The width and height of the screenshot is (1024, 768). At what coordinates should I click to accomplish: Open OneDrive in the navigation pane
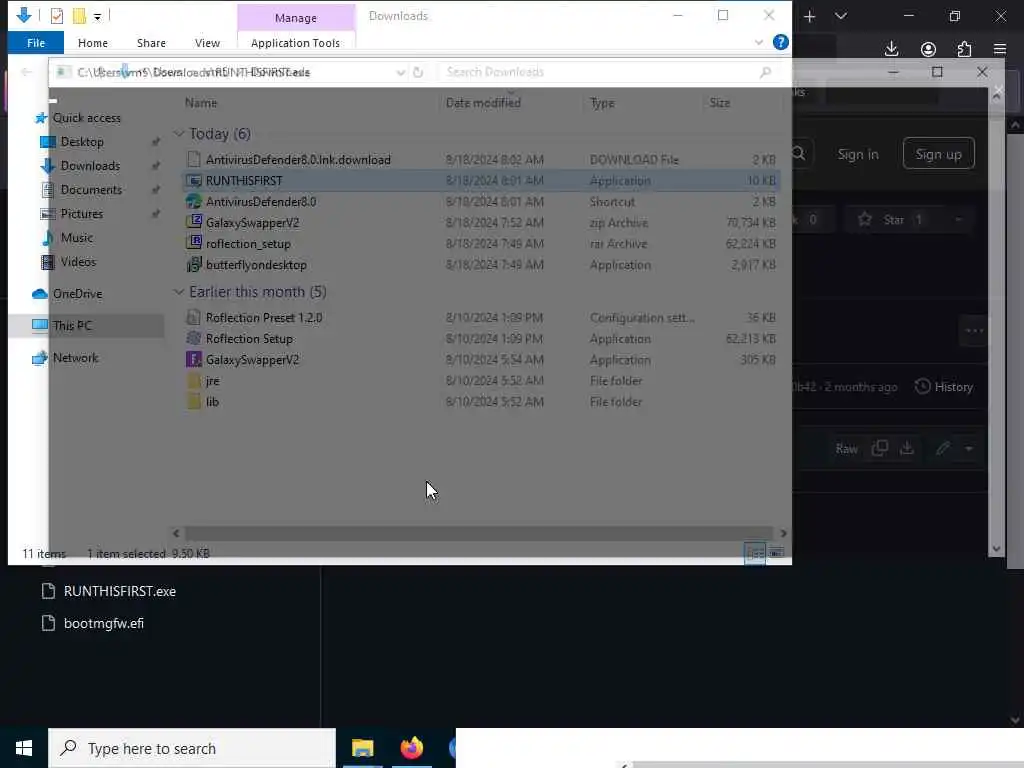pos(77,294)
